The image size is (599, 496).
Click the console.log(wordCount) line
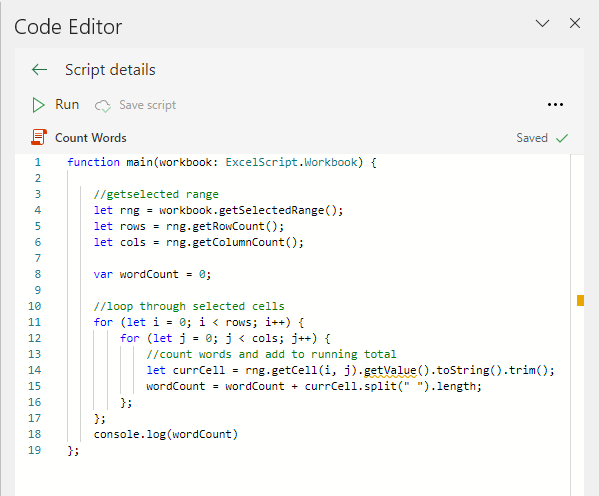166,434
